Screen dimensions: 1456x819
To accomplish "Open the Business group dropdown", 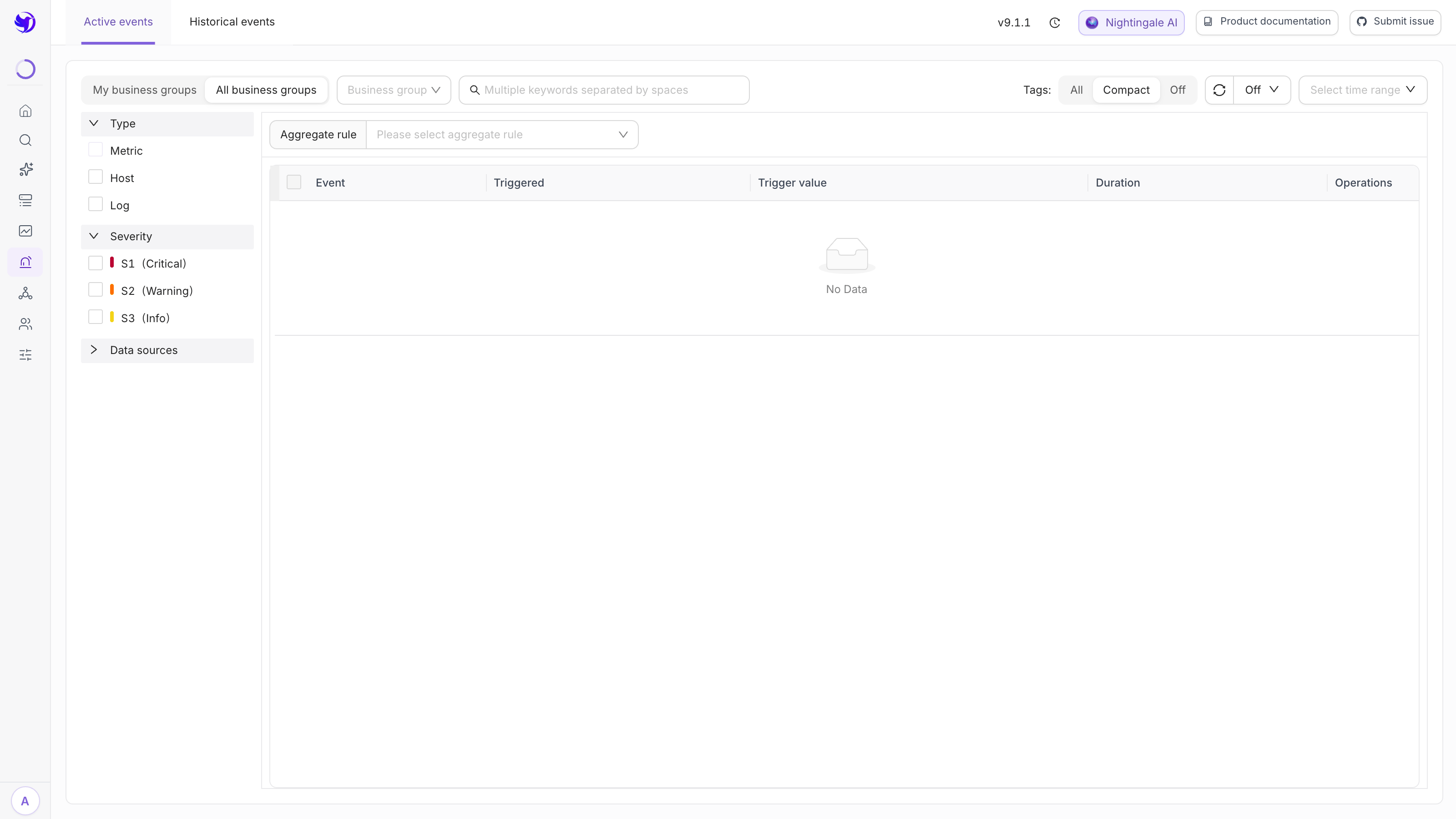I will point(394,90).
